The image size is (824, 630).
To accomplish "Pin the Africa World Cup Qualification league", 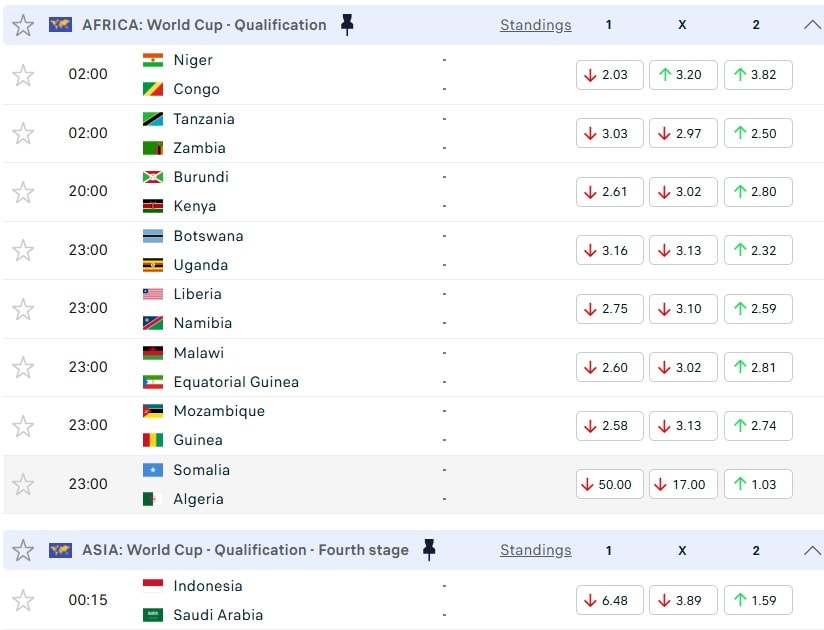I will pyautogui.click(x=347, y=25).
